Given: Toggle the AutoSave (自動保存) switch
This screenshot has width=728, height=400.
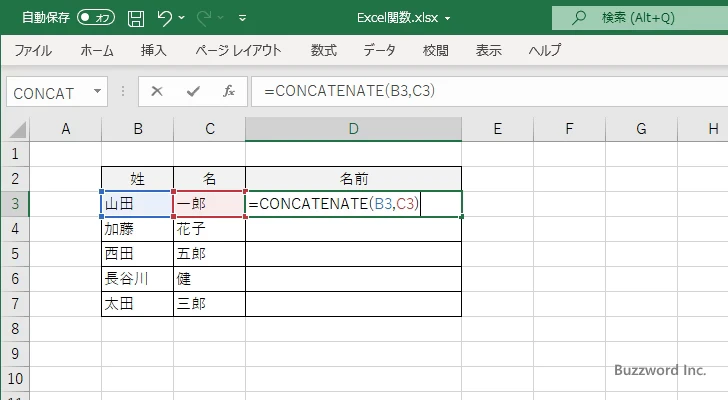Looking at the screenshot, I should pyautogui.click(x=96, y=18).
